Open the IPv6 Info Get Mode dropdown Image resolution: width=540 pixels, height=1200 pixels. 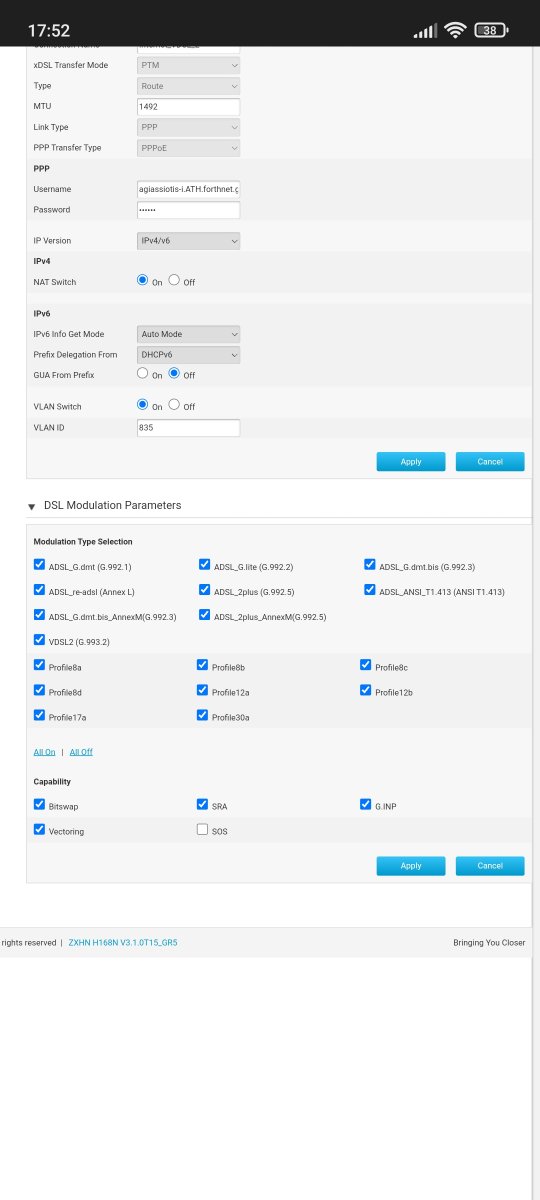pyautogui.click(x=188, y=334)
